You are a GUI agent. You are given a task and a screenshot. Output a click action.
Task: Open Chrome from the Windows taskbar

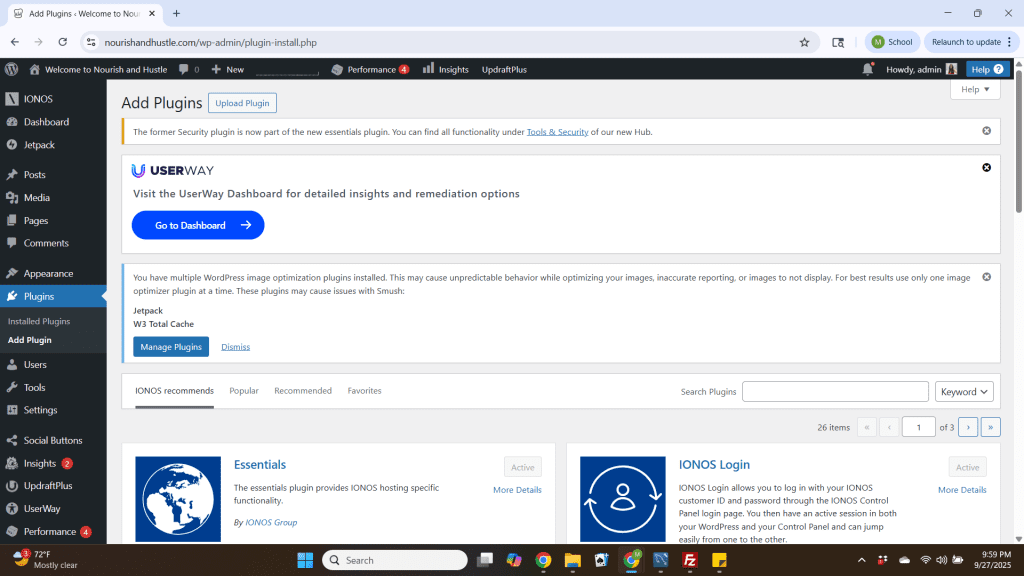coord(543,560)
